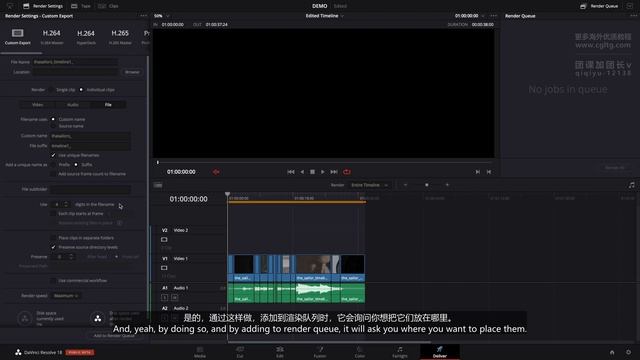Viewport: 640px width, 360px height.
Task: Toggle the Render Settings panel button
Action: click(x=43, y=6)
